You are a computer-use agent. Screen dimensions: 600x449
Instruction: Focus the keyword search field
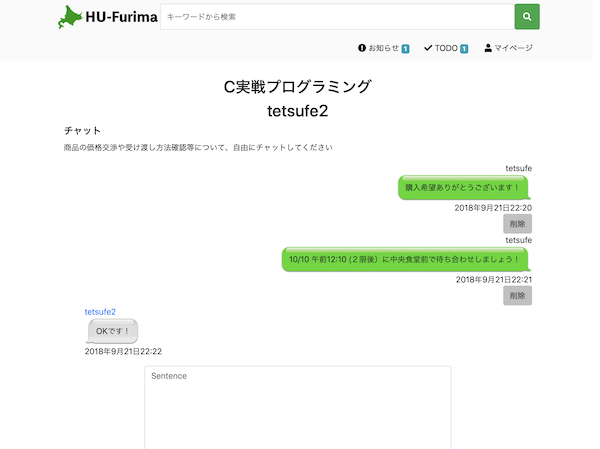337,16
